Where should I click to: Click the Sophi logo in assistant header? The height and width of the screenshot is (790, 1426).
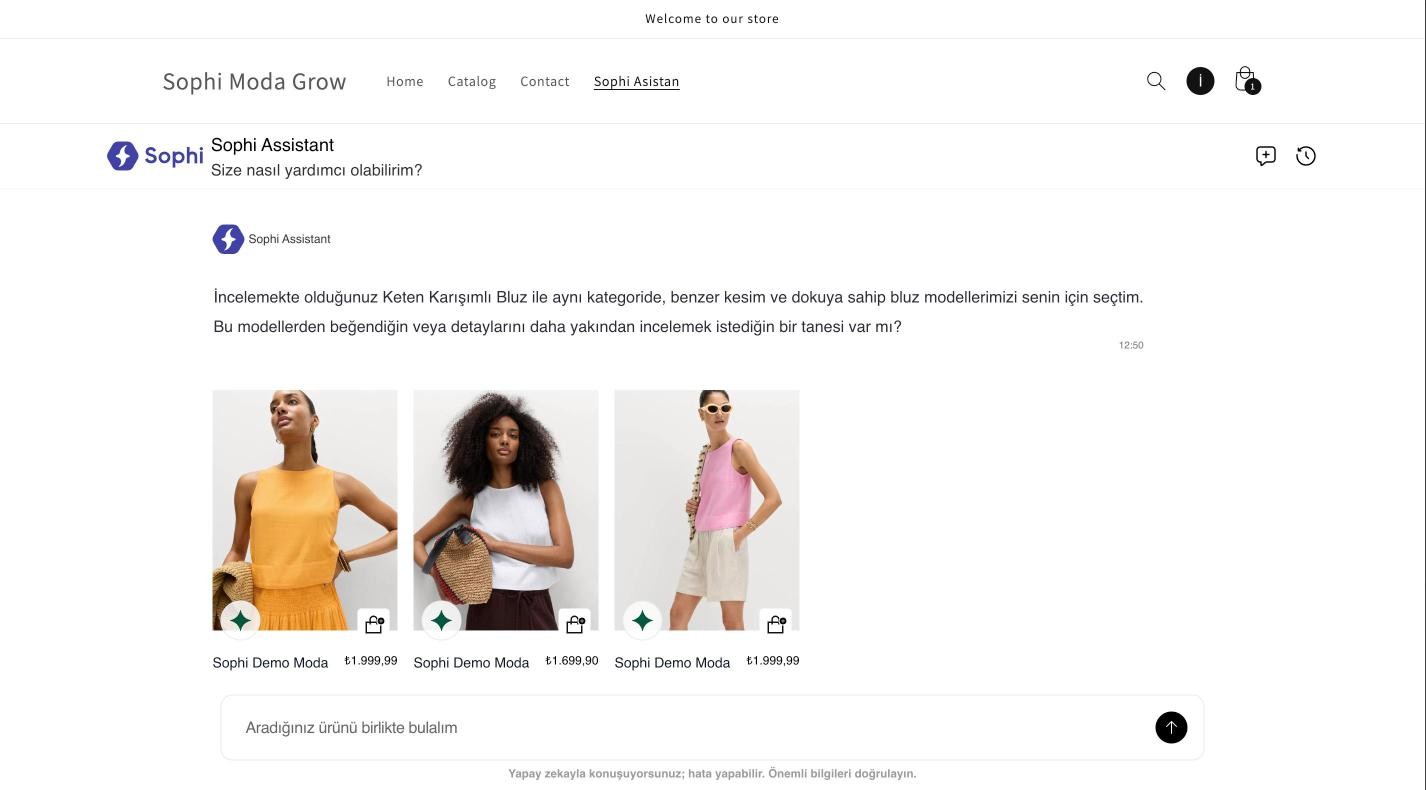point(155,156)
